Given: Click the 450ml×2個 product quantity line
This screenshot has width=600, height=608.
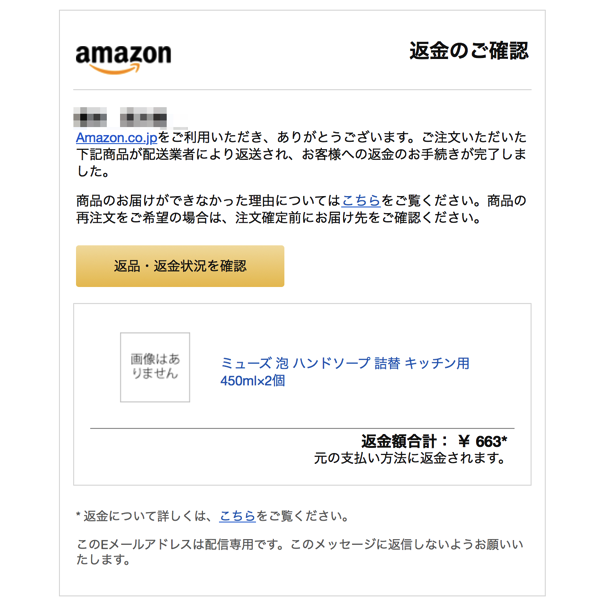Looking at the screenshot, I should pos(252,381).
